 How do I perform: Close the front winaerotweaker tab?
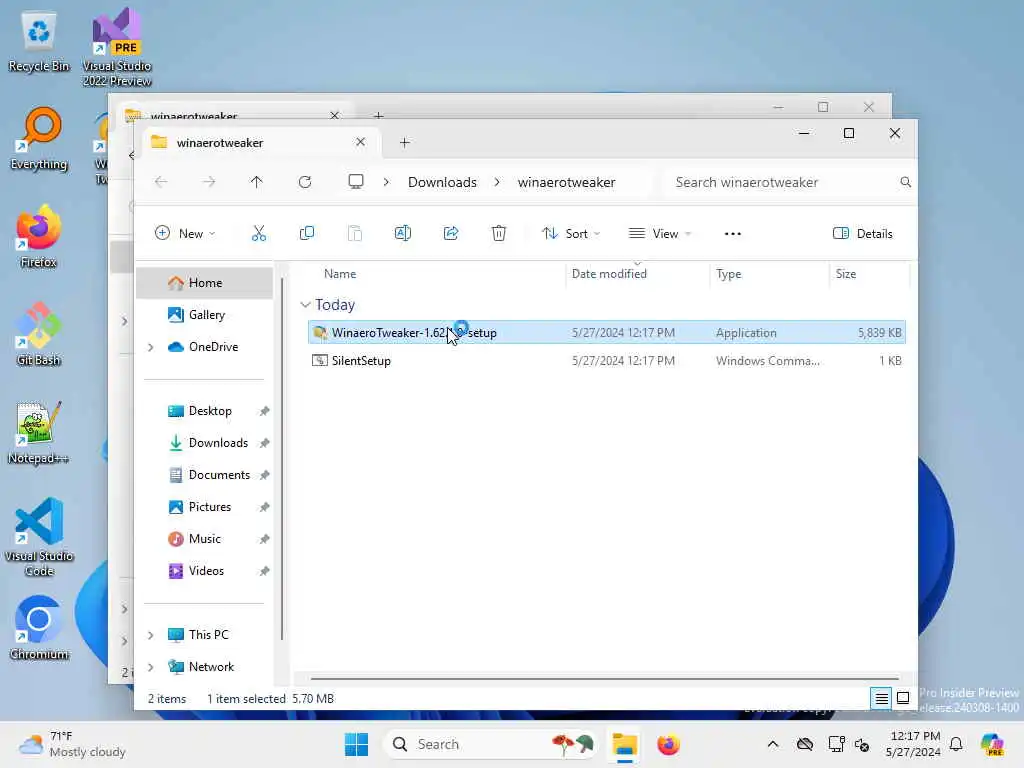360,142
